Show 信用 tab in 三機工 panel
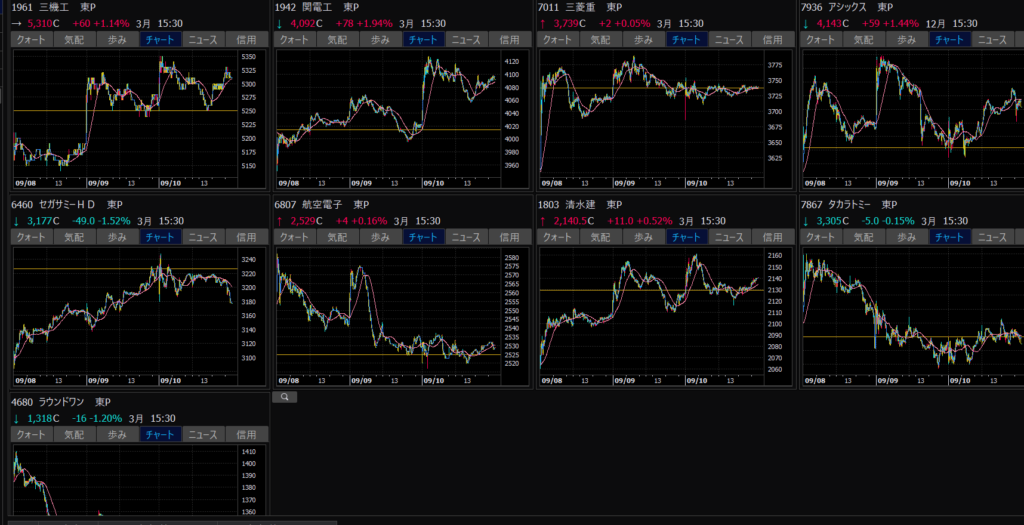The height and width of the screenshot is (525, 1024). (245, 39)
